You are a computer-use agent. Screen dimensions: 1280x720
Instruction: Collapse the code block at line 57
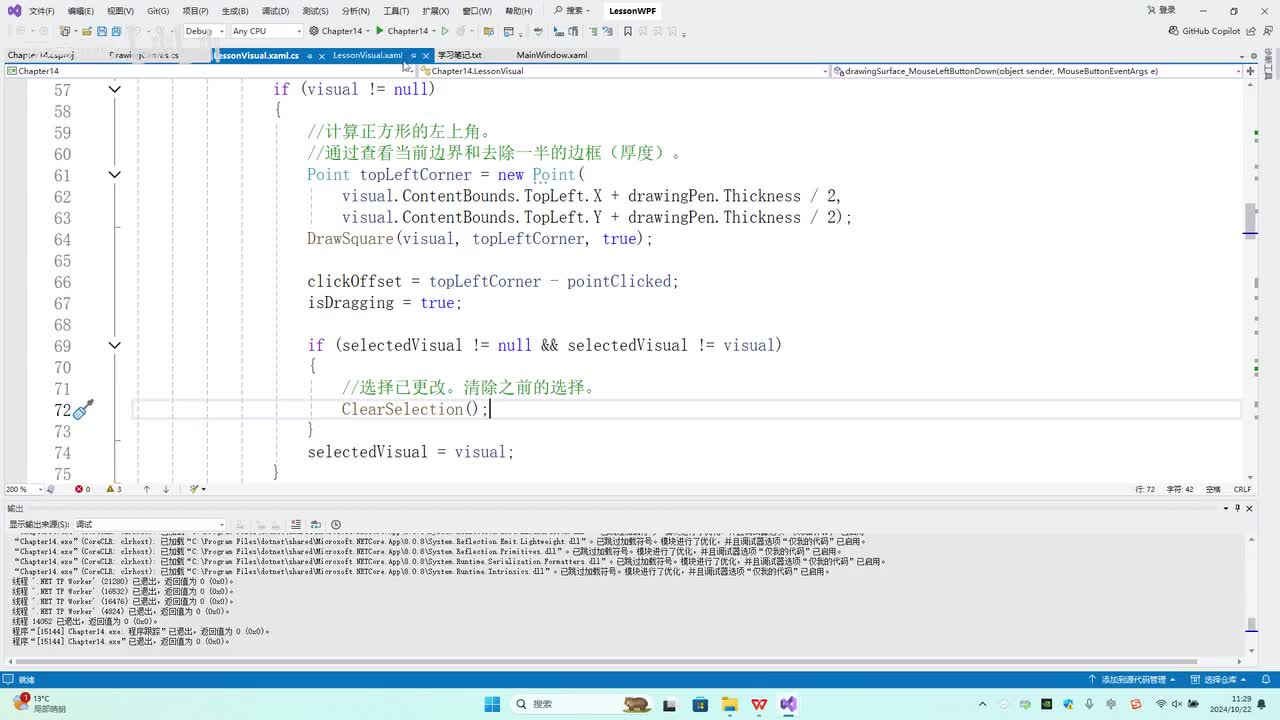114,90
